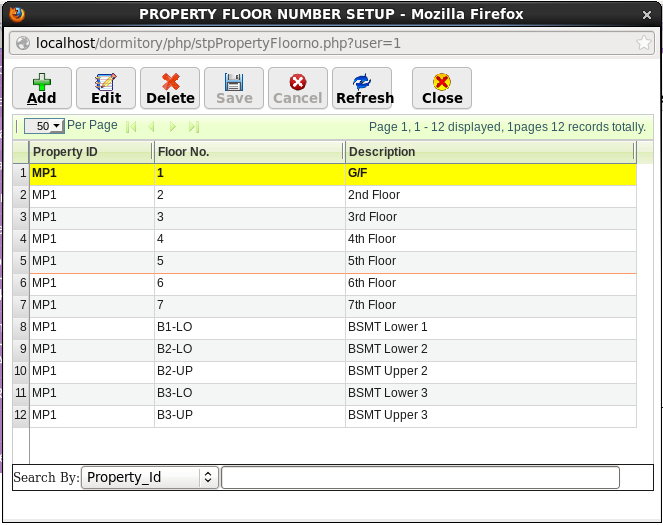The image size is (663, 525).
Task: Click the Refresh toolbar button
Action: [364, 88]
